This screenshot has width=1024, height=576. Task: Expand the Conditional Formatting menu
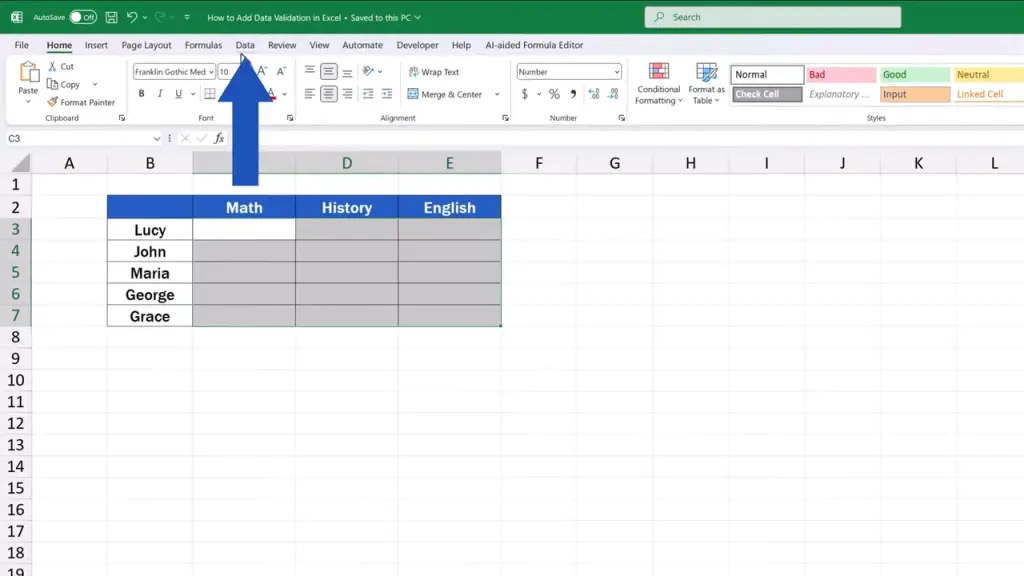[659, 85]
